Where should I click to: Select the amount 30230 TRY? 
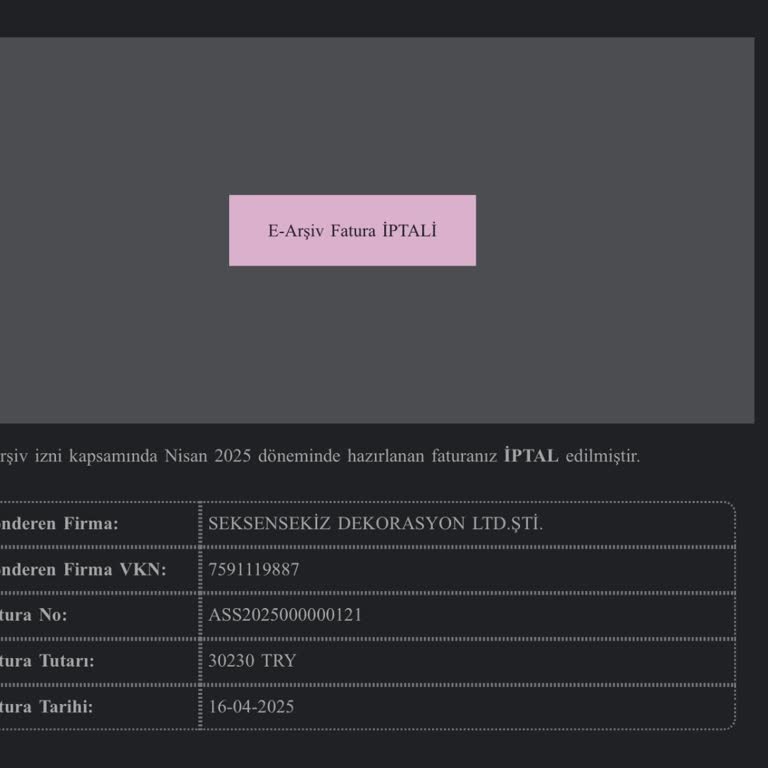pos(252,661)
